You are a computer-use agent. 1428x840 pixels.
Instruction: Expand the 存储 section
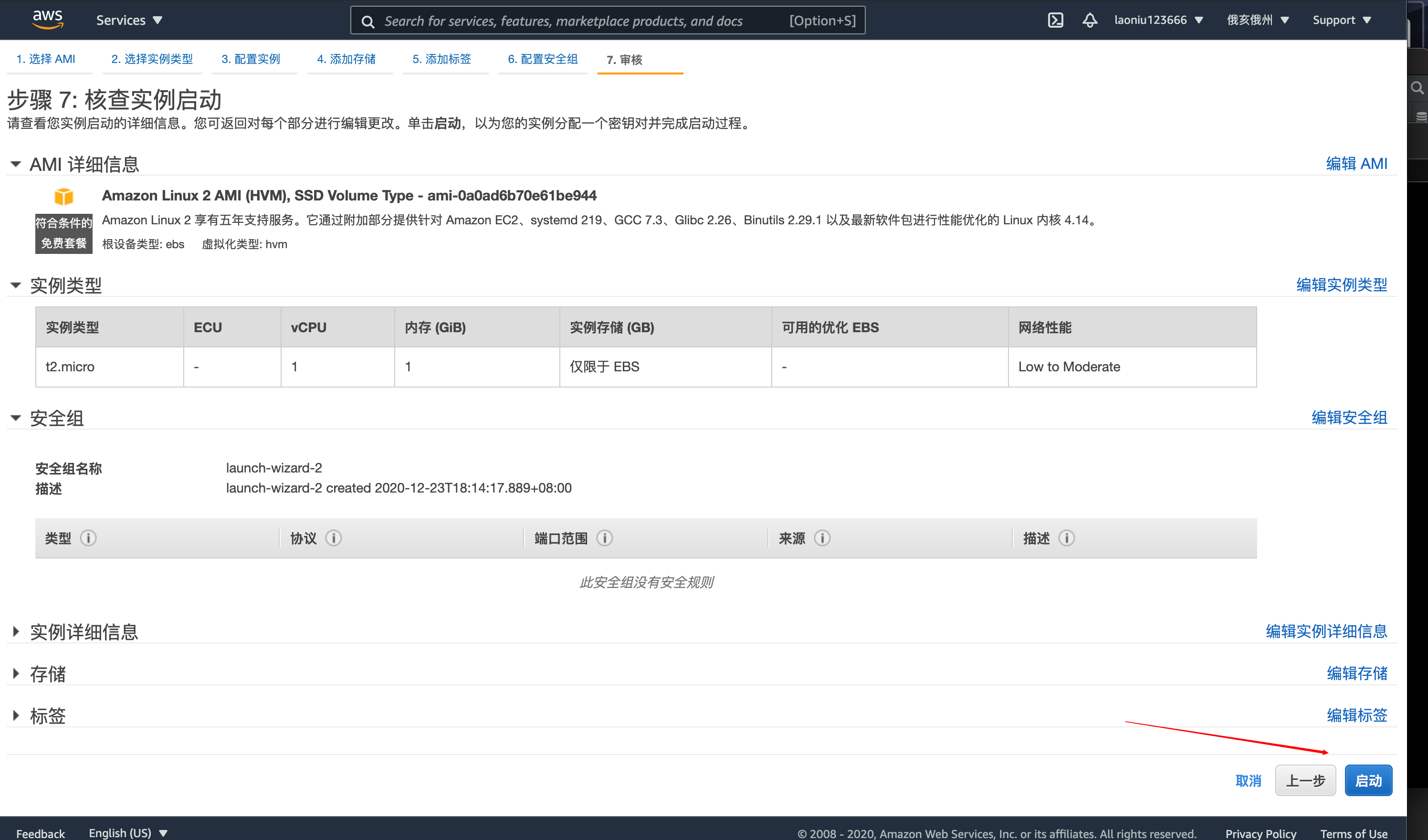[16, 673]
